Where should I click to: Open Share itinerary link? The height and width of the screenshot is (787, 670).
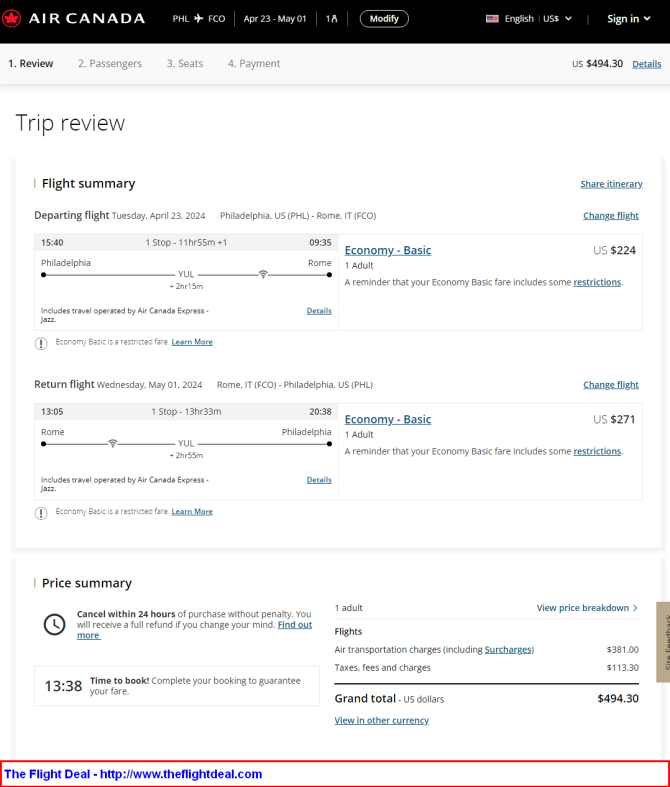(611, 184)
